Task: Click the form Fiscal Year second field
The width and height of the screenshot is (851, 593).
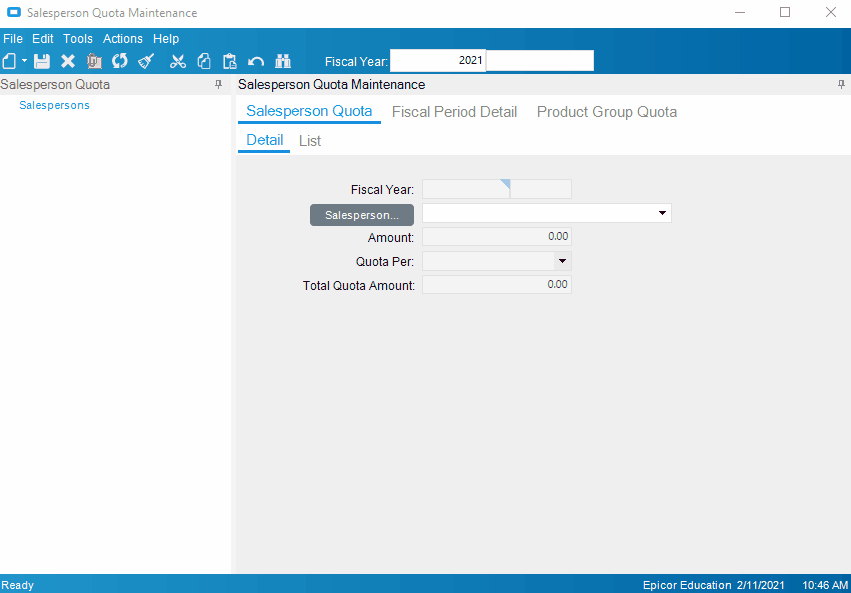Action: (541, 189)
